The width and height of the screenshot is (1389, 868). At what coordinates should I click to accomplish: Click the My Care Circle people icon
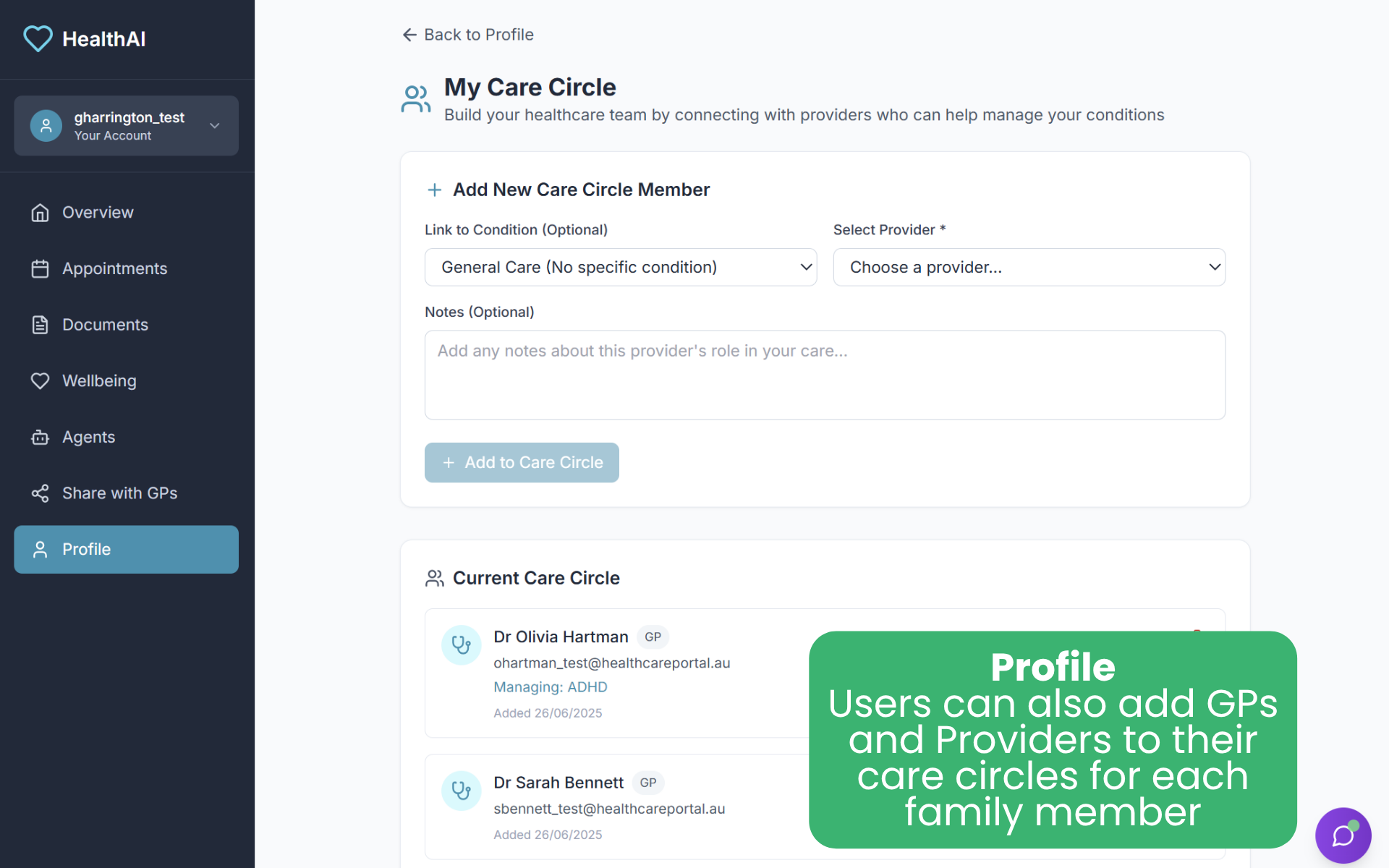click(416, 99)
